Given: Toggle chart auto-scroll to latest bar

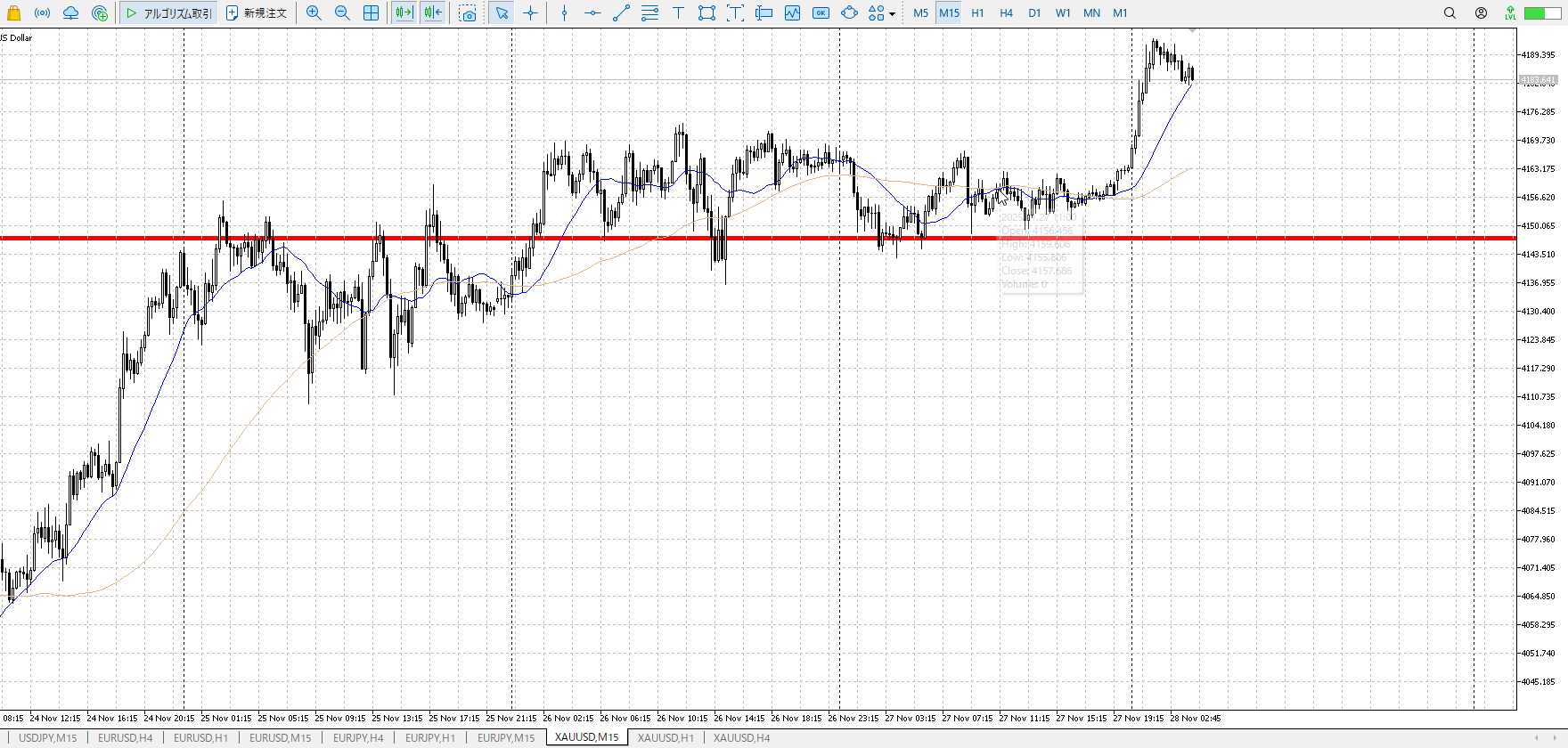Looking at the screenshot, I should pos(404,13).
